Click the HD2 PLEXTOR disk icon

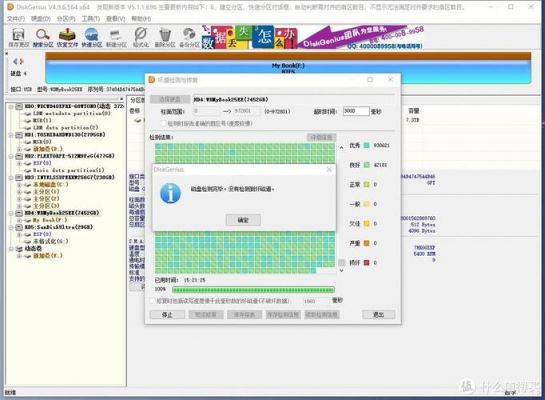point(19,156)
